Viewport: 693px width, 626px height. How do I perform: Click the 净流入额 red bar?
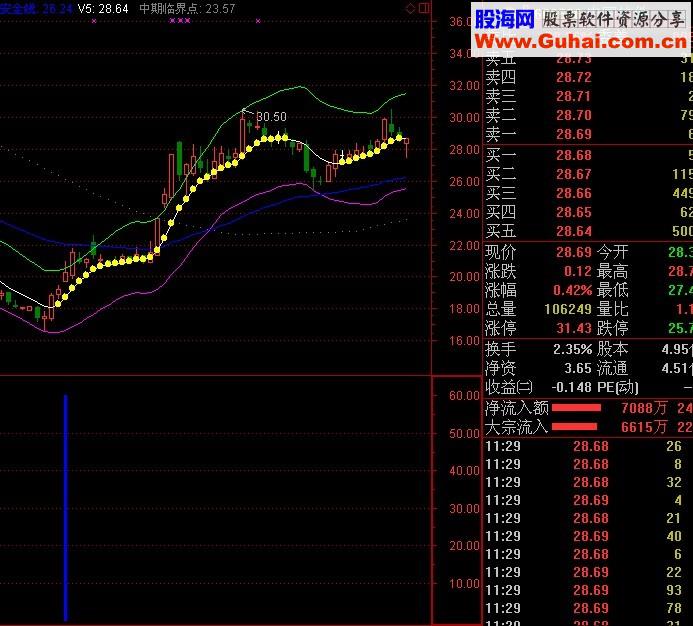(576, 408)
